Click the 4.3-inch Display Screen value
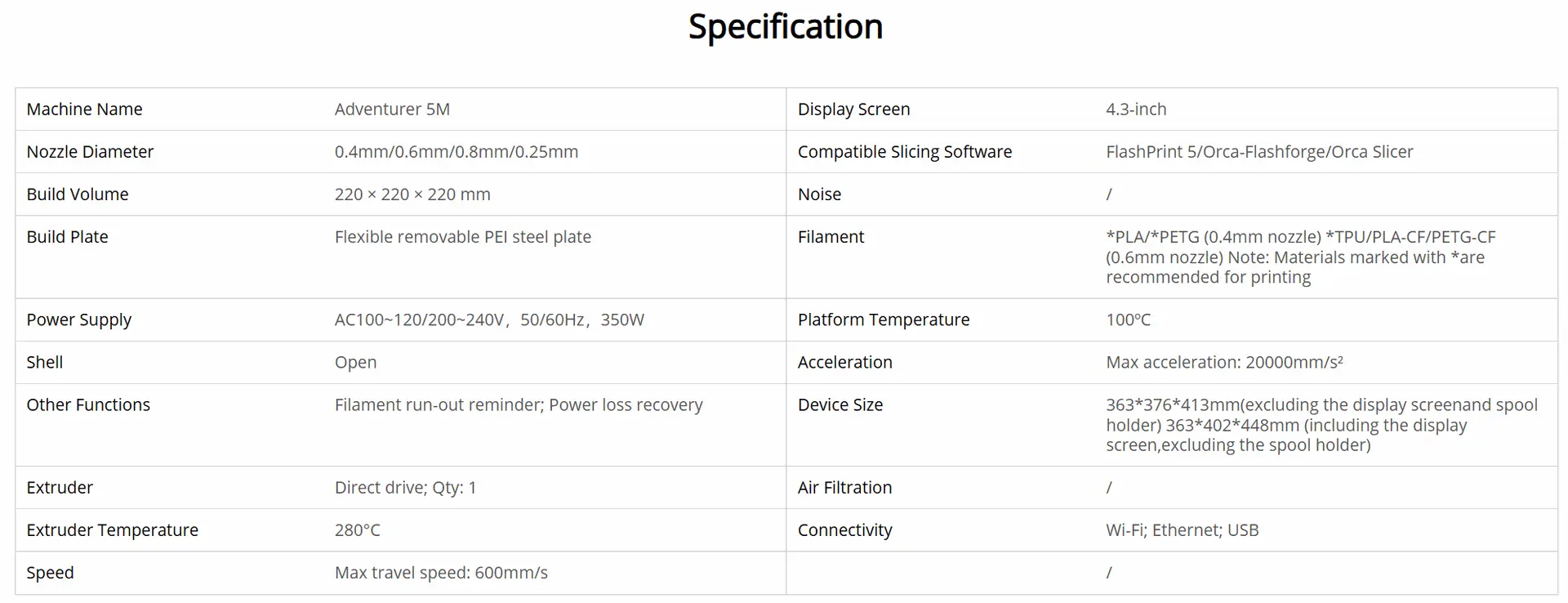This screenshot has height=603, width=1568. pyautogui.click(x=1136, y=109)
